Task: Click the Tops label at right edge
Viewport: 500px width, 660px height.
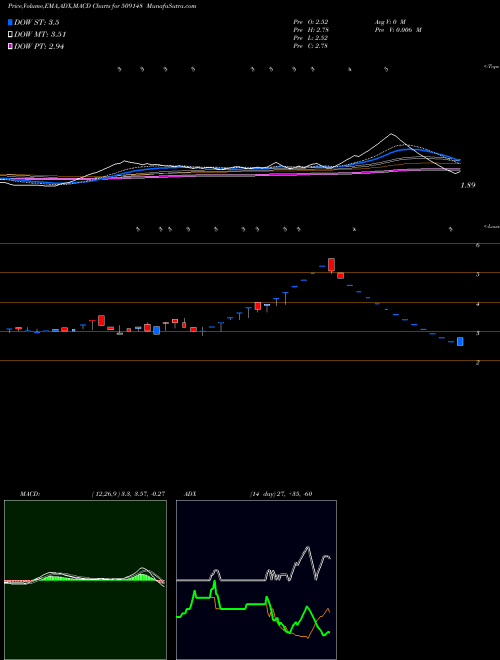Action: 492,67
